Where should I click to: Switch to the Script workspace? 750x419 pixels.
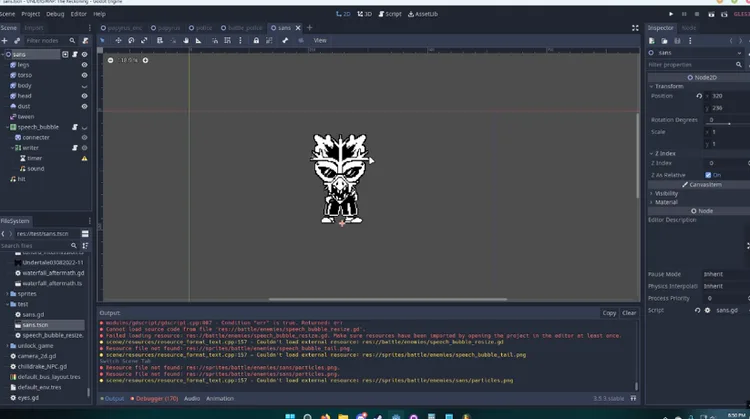click(390, 14)
